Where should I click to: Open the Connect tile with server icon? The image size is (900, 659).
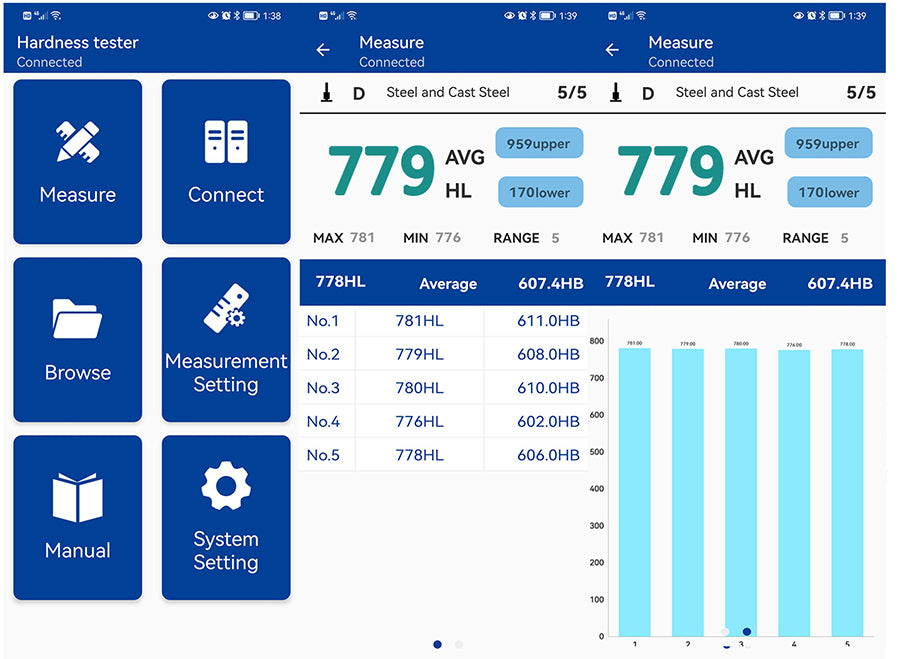226,162
